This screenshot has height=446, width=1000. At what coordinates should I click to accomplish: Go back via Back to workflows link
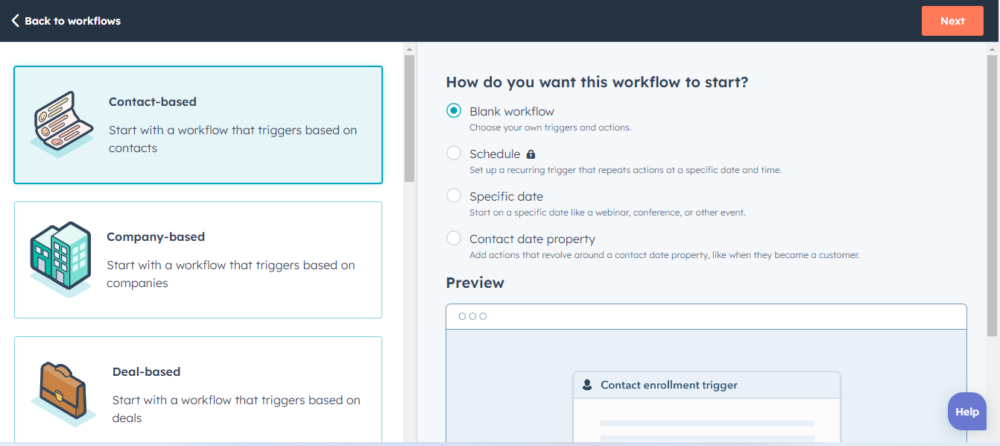point(72,21)
